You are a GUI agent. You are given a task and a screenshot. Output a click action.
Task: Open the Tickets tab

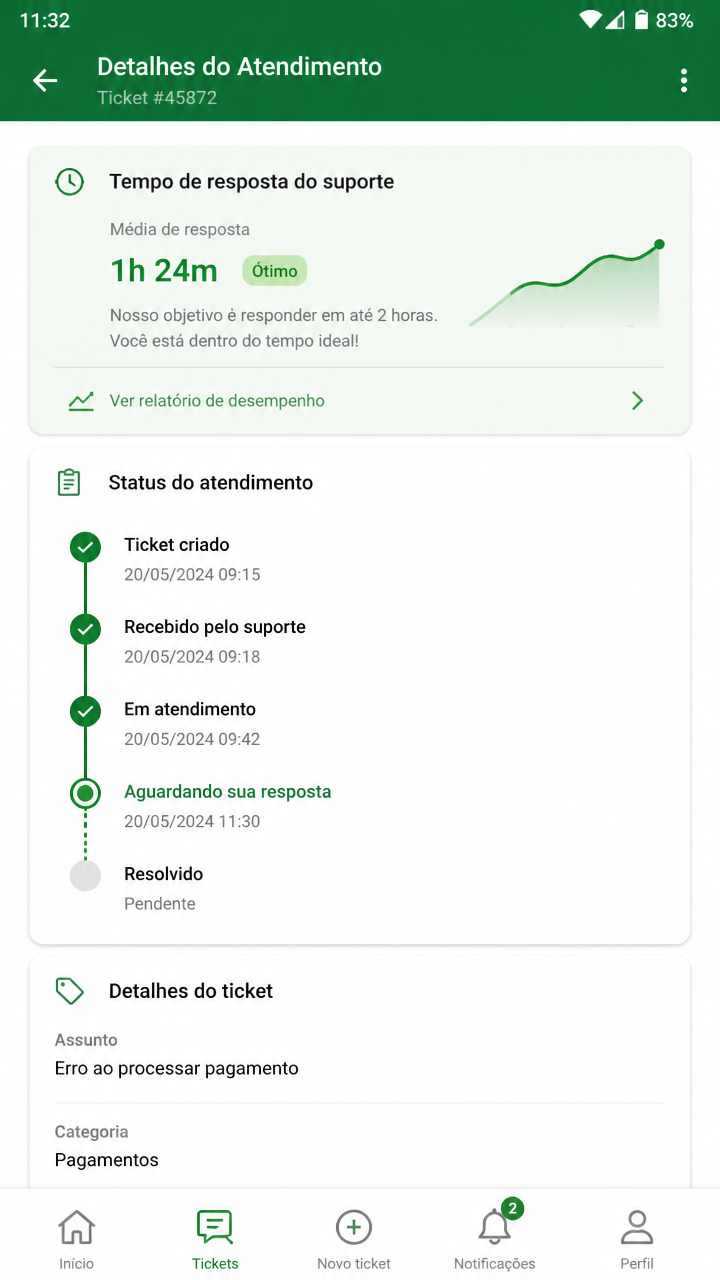click(215, 1239)
